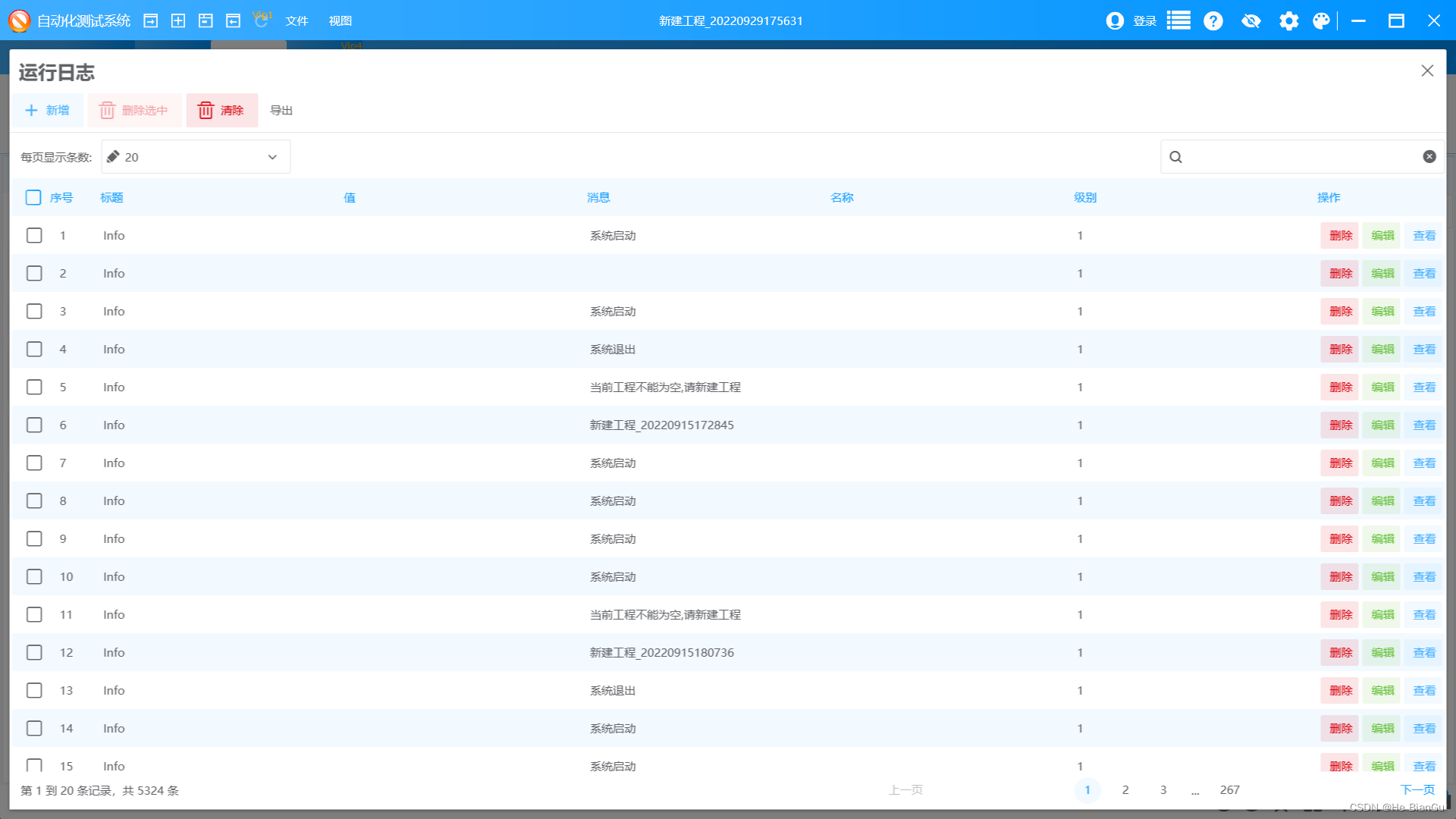
Task: Open help via the question mark icon
Action: (x=1213, y=20)
